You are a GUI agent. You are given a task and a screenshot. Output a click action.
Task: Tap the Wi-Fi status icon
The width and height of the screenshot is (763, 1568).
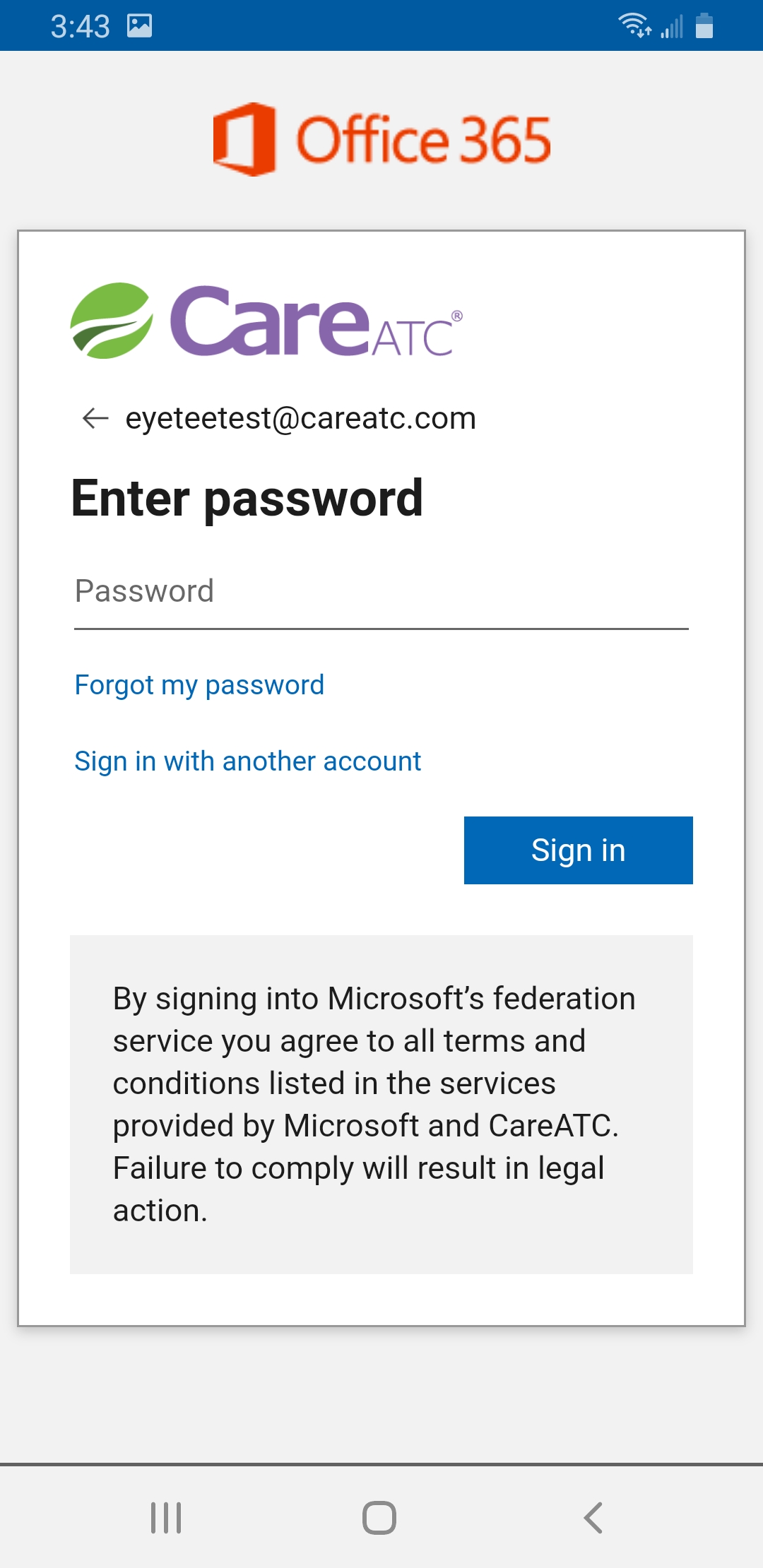[635, 25]
